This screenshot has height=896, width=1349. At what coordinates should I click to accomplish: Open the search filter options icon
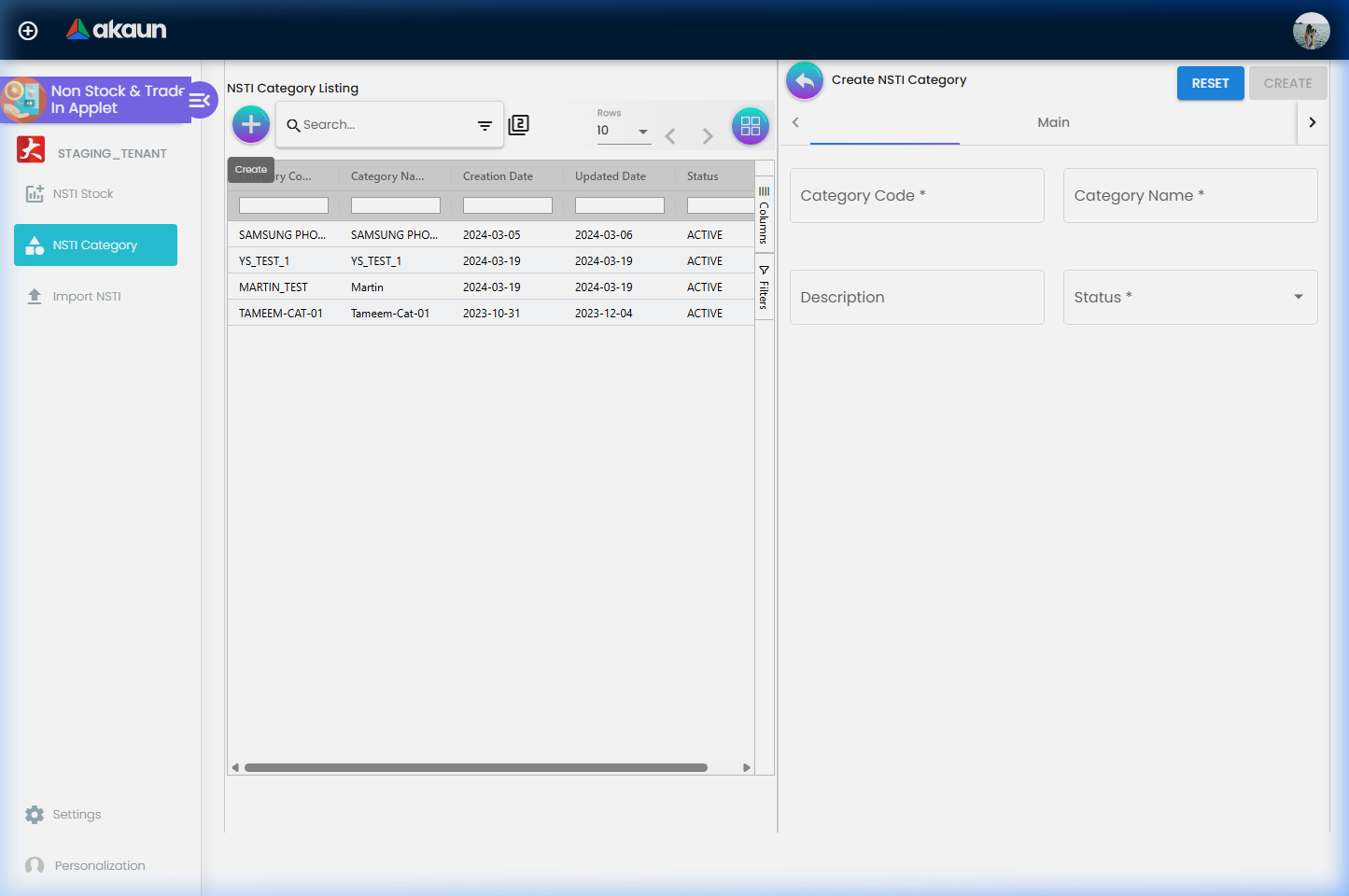(485, 125)
